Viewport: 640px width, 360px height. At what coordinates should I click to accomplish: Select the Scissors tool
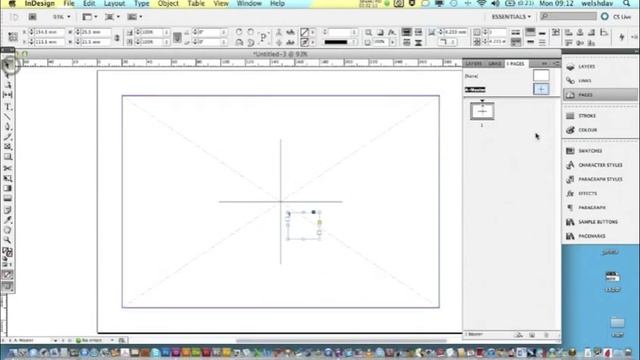tap(7, 168)
